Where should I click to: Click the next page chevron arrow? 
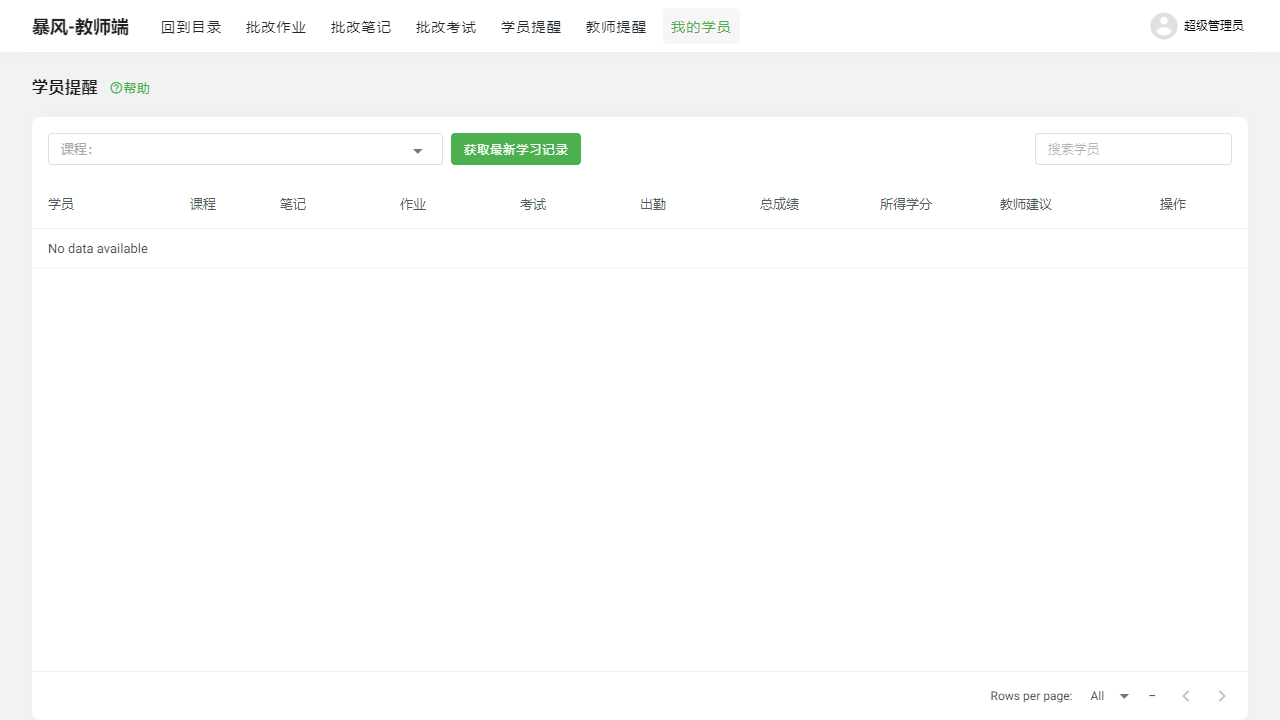coord(1221,695)
